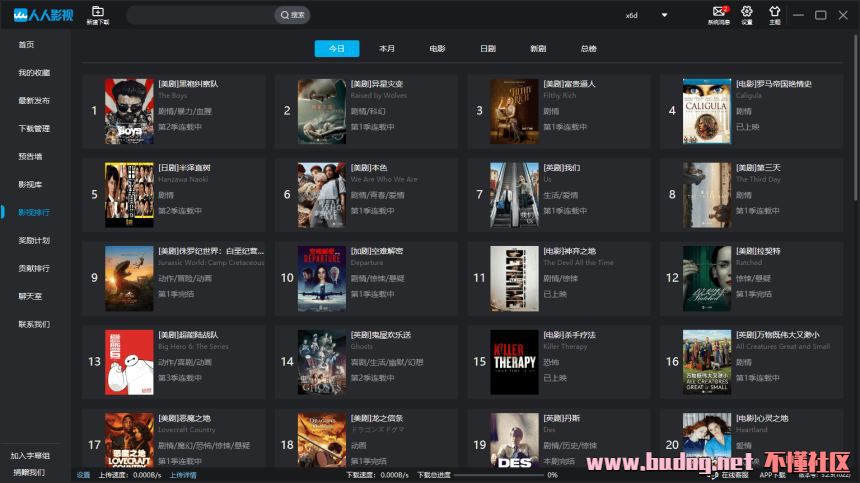Switch to the 总榜 tab
Viewport: 860px width, 483px height.
(x=589, y=48)
